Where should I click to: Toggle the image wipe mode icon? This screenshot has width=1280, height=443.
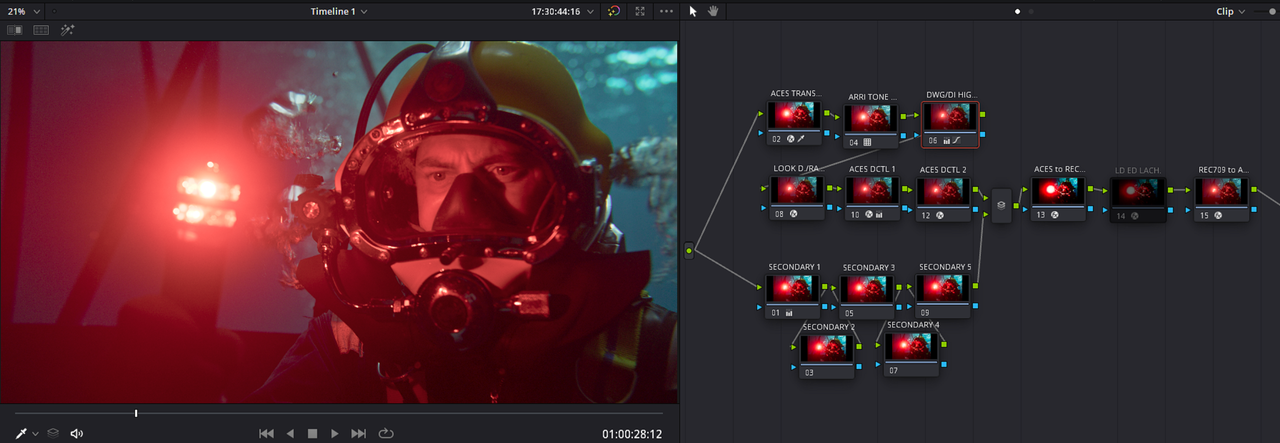point(15,30)
